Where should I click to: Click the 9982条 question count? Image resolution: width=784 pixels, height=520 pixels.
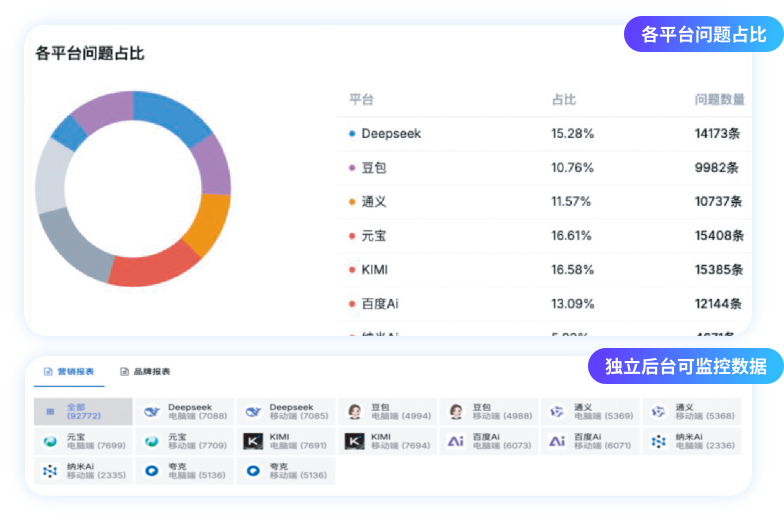pyautogui.click(x=716, y=168)
